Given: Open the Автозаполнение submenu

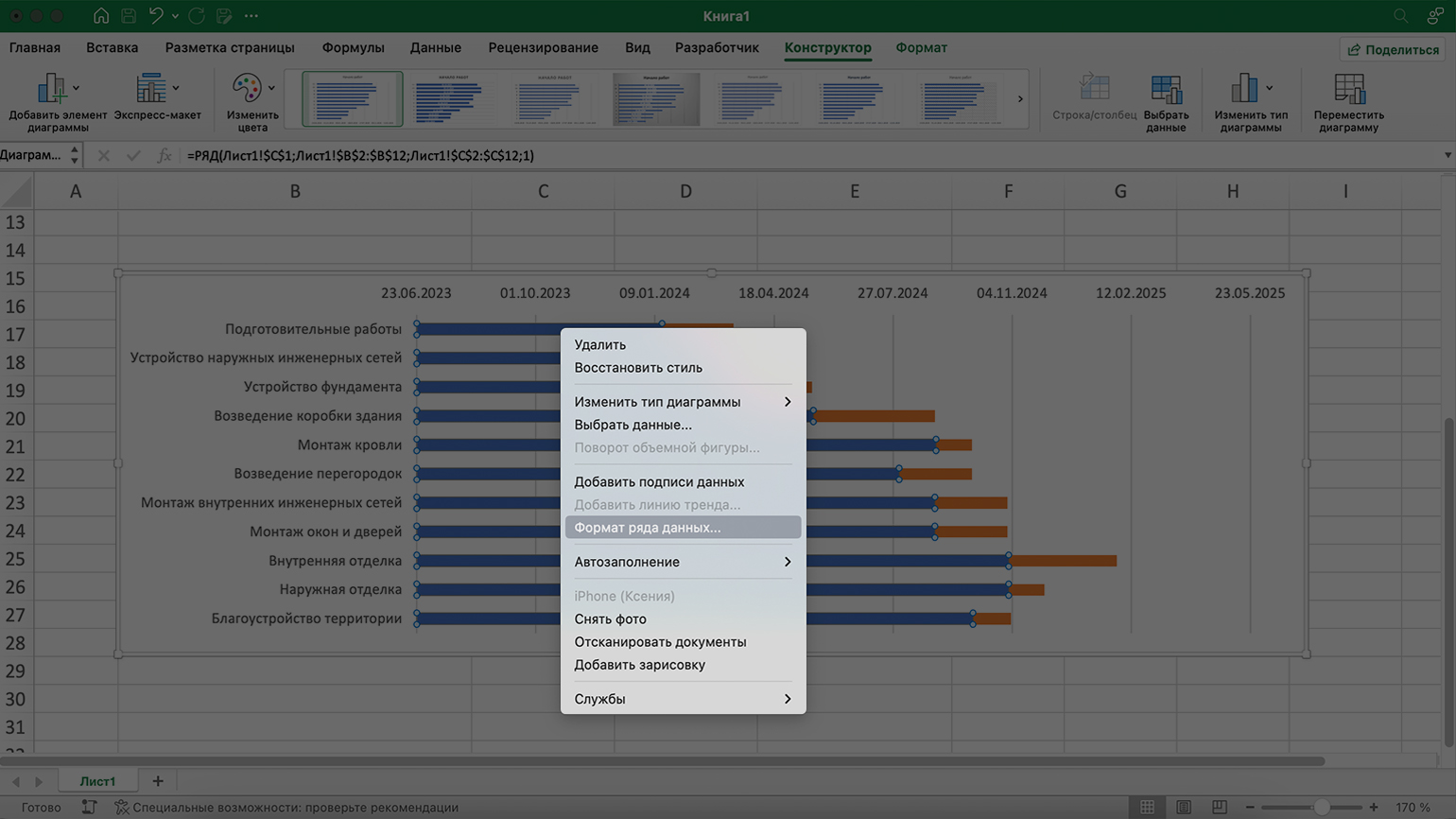Looking at the screenshot, I should click(683, 562).
